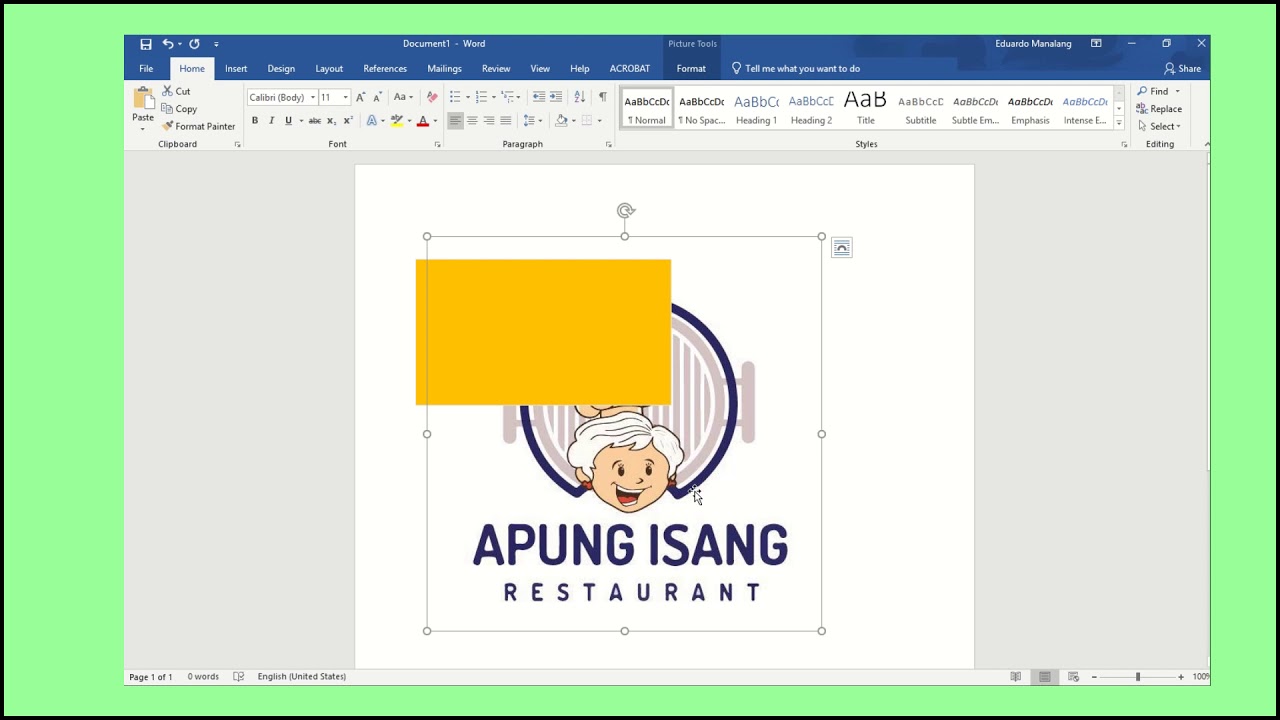Expand the Bullets list dropdown arrow
Image resolution: width=1280 pixels, height=720 pixels.
click(x=468, y=97)
